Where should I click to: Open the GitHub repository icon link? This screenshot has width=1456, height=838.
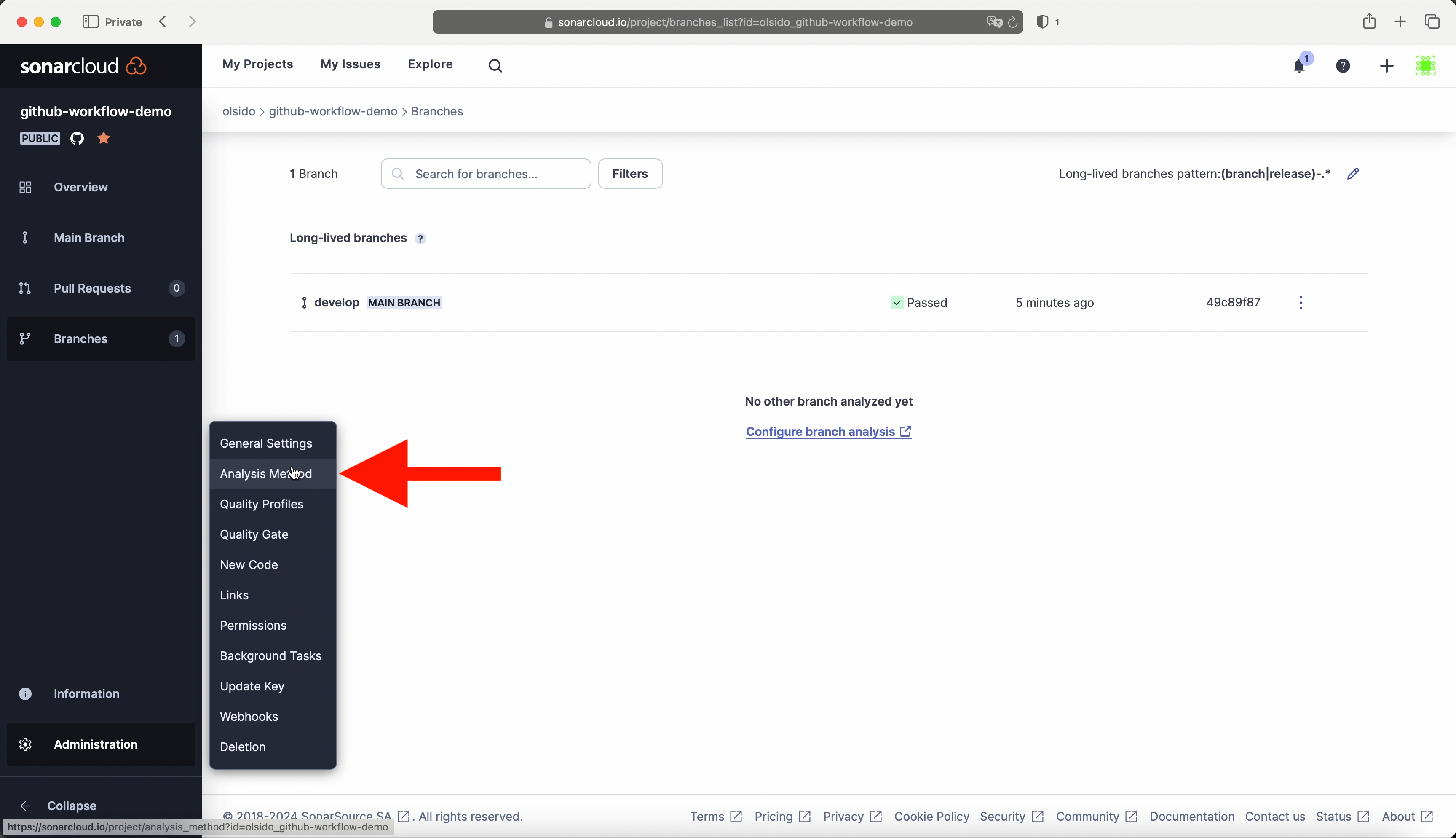click(x=77, y=138)
